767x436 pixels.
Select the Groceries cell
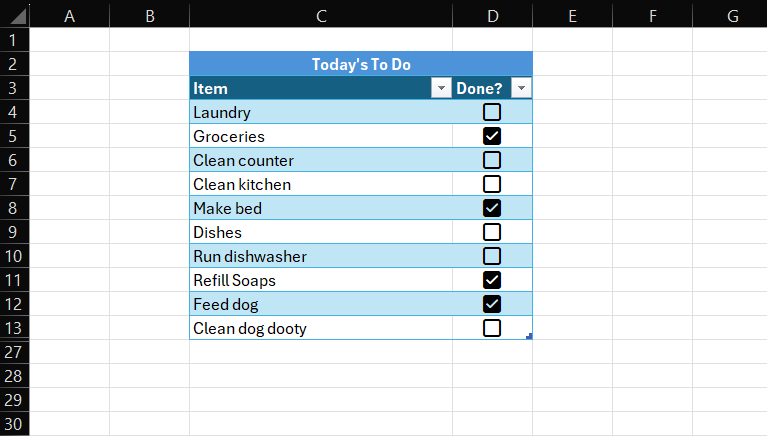pos(300,136)
